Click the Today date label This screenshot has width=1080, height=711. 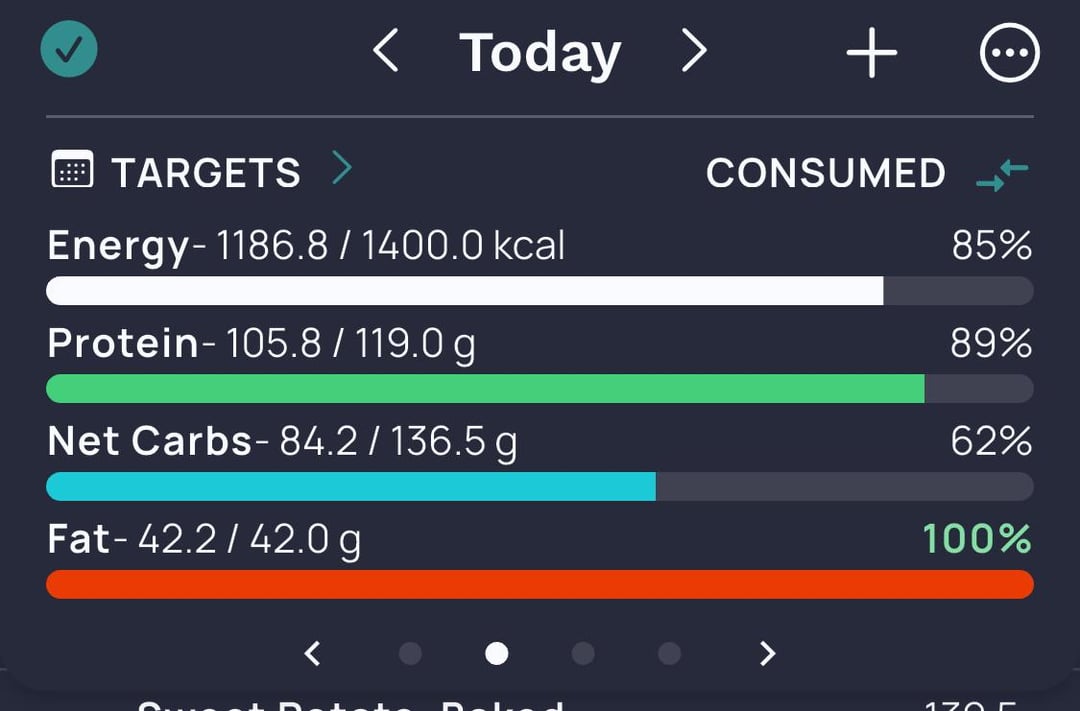[x=541, y=53]
